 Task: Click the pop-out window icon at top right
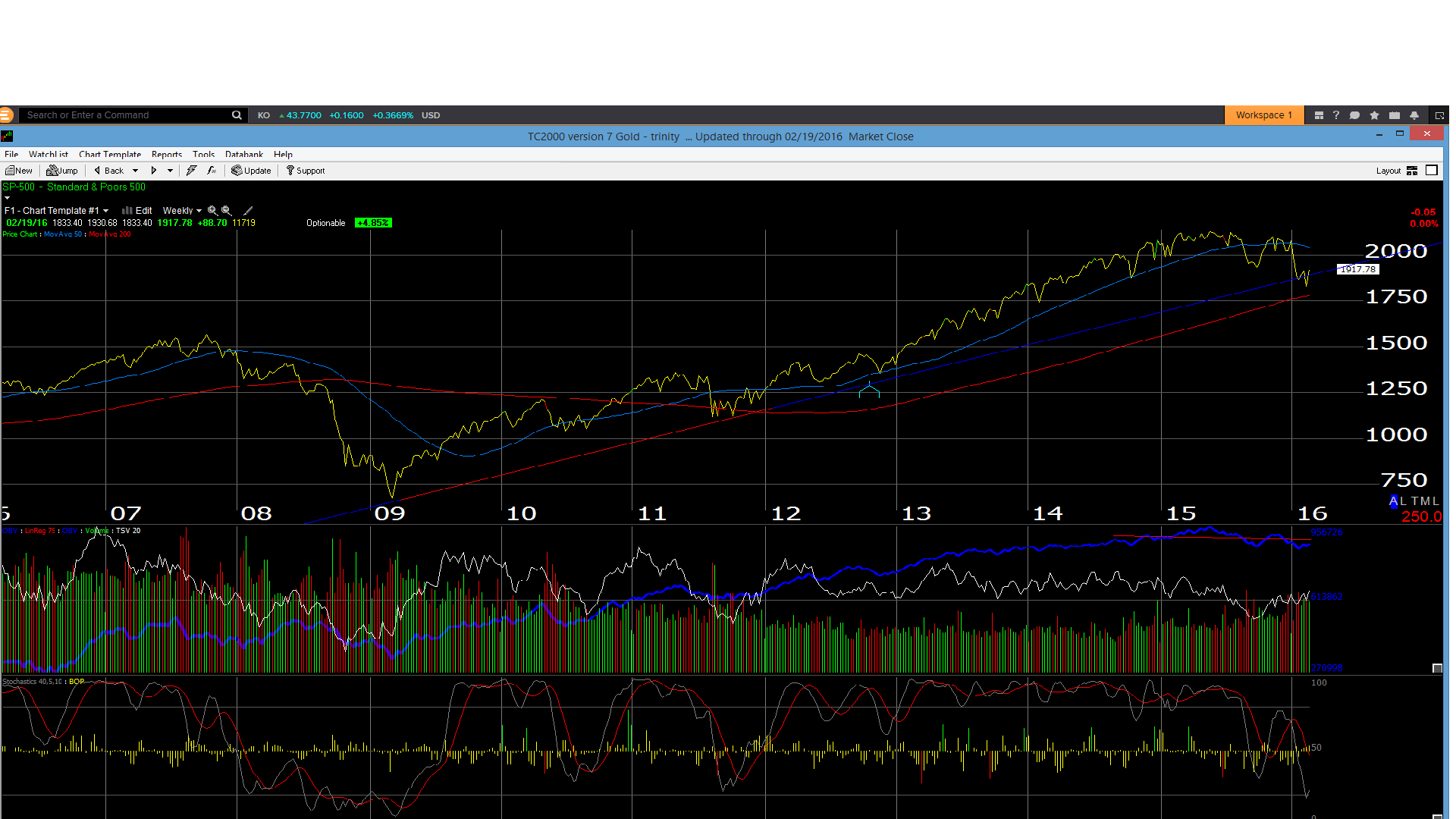click(x=1439, y=115)
